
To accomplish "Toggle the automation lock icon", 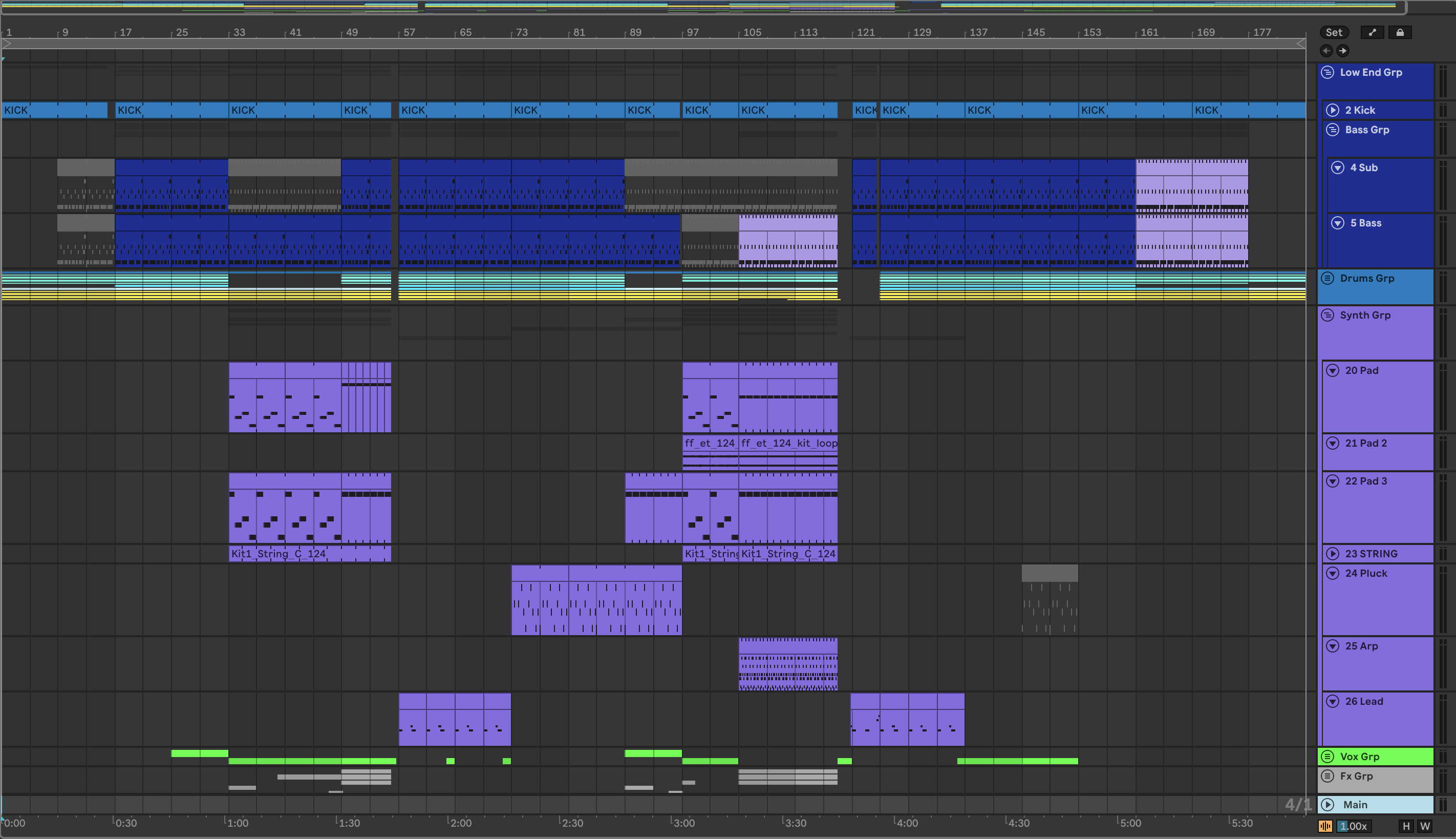I will (x=1400, y=32).
